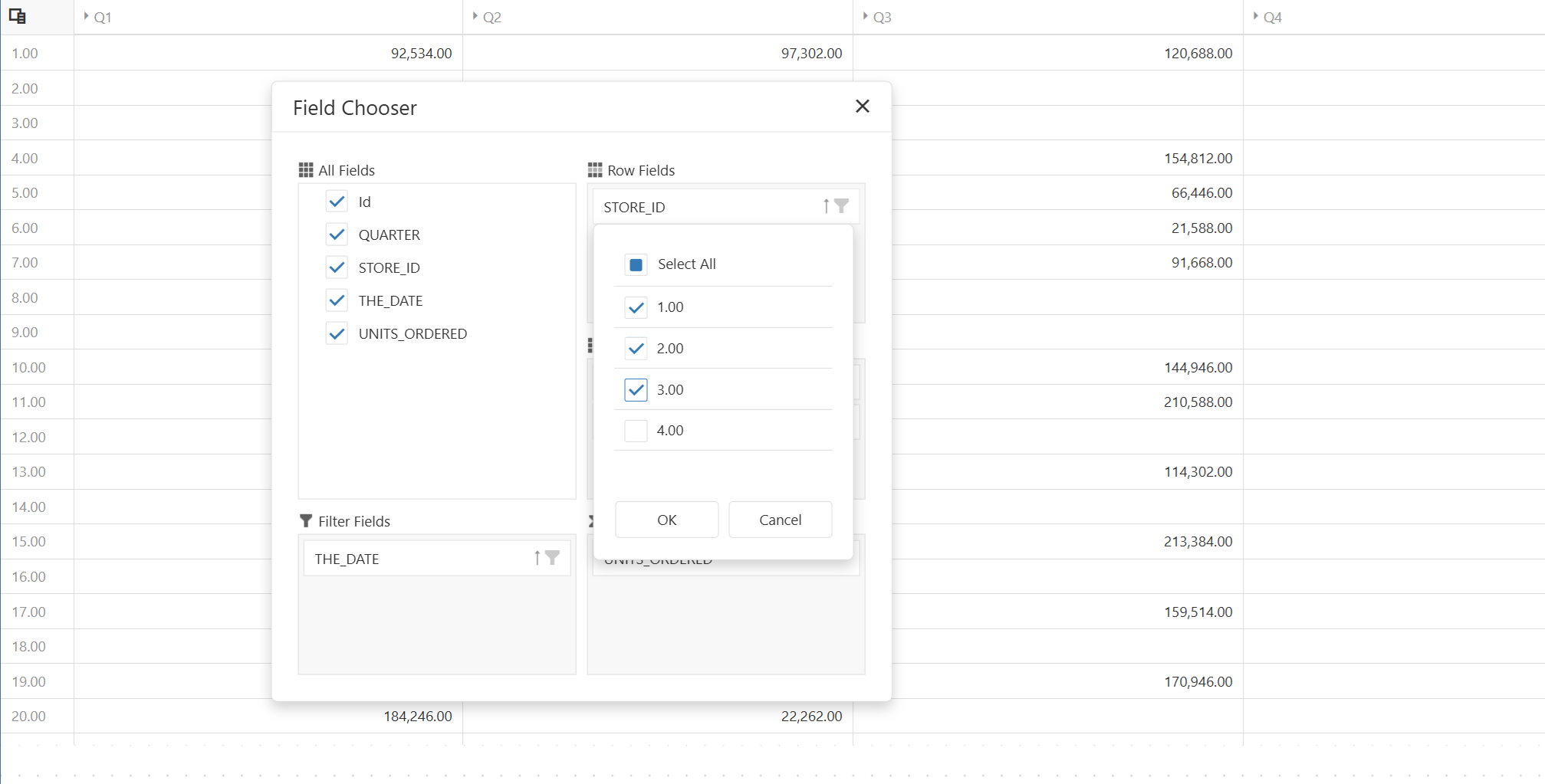Click cell value 21,588.00

(x=1201, y=228)
